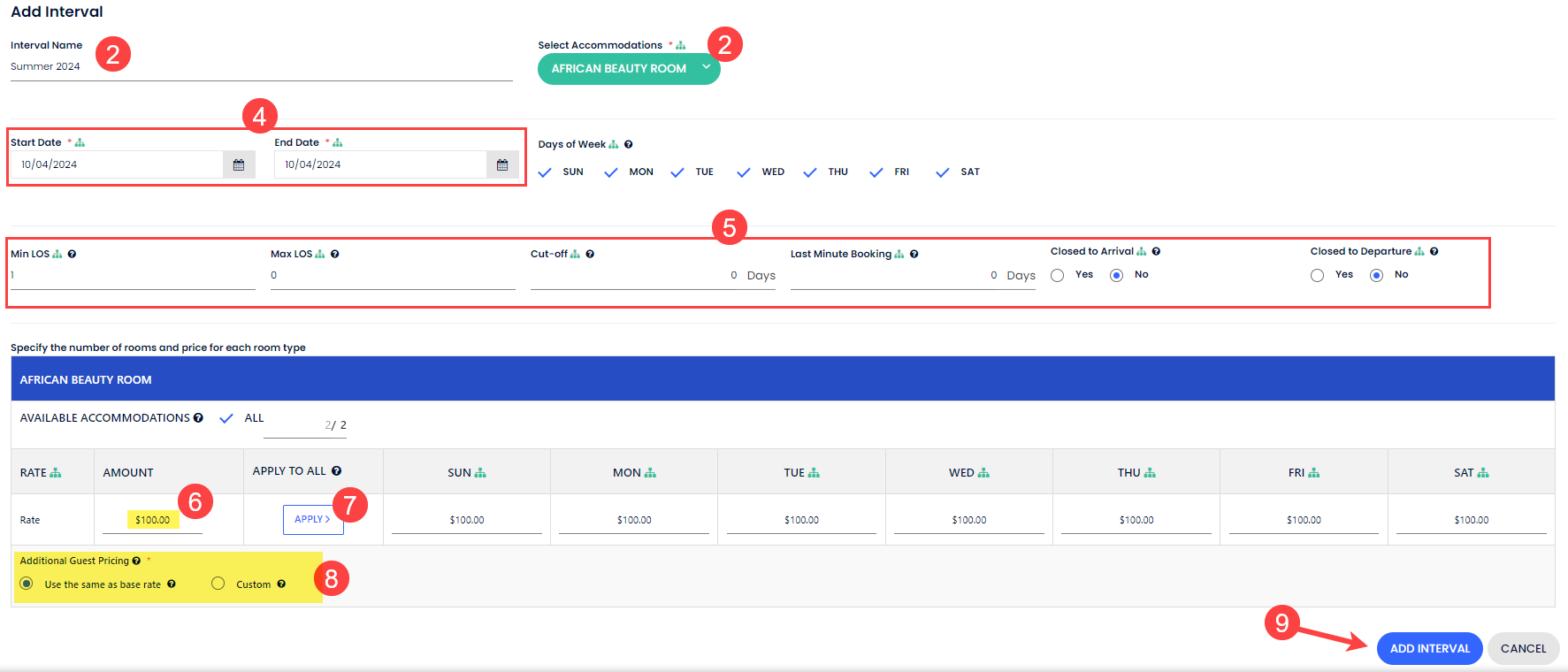Click the Last Minute Booking help icon
This screenshot has width=1568, height=672.
pyautogui.click(x=914, y=254)
